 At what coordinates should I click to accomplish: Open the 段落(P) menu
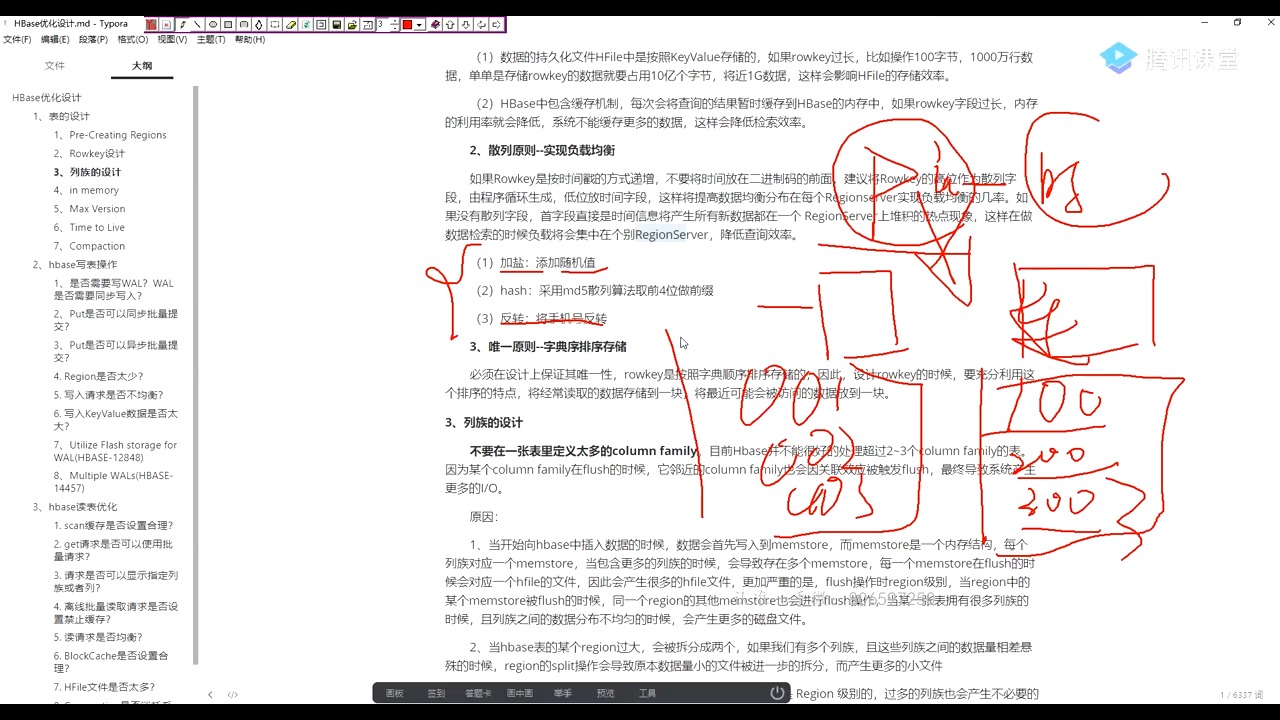pos(94,40)
